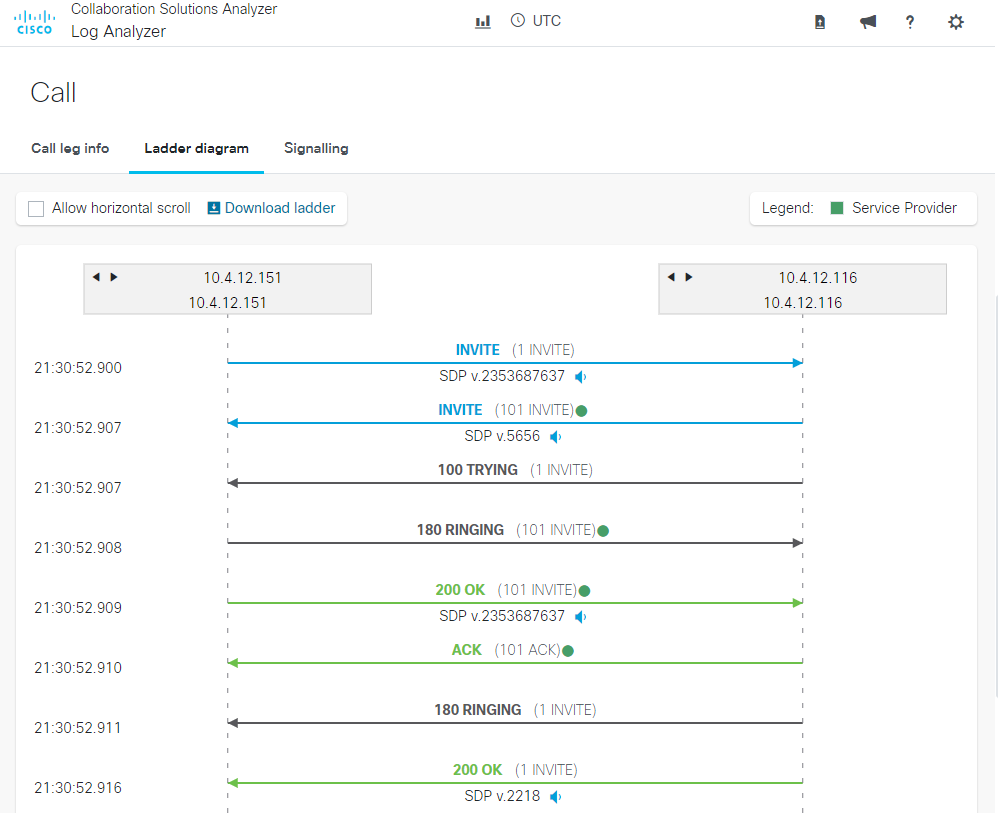Click timestamp 21:30:52.908

coord(78,548)
